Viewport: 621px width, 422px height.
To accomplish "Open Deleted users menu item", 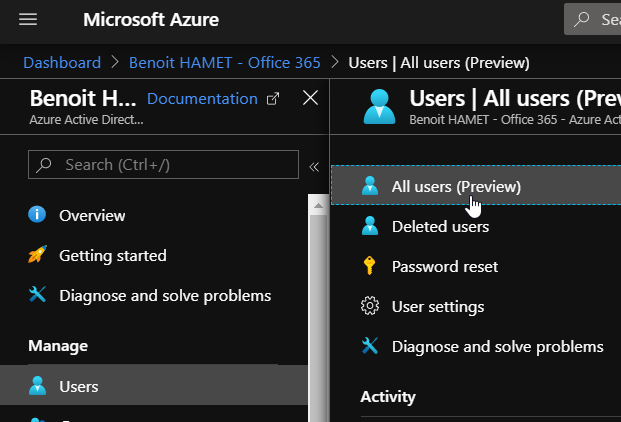I will click(x=440, y=227).
